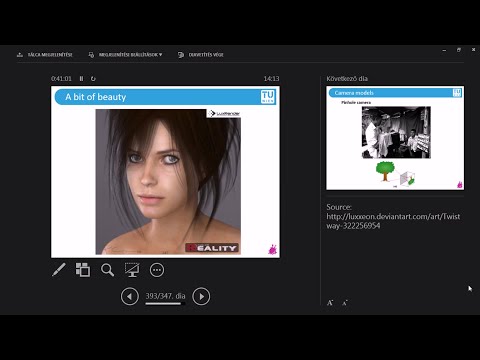Click the slide counter 393/347 dia

pyautogui.click(x=165, y=296)
